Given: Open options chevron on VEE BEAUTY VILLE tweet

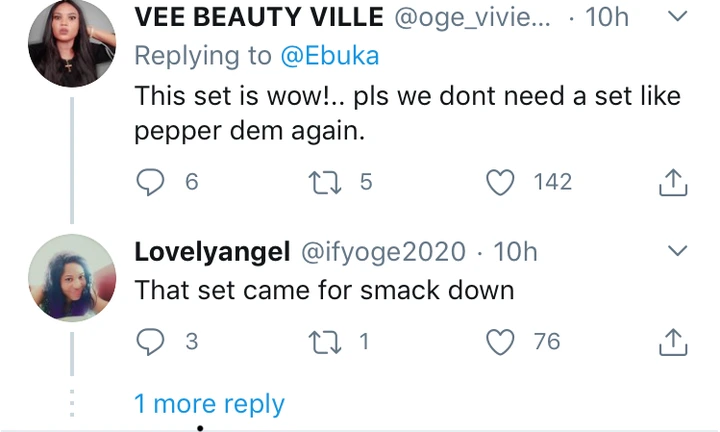Looking at the screenshot, I should [x=676, y=16].
